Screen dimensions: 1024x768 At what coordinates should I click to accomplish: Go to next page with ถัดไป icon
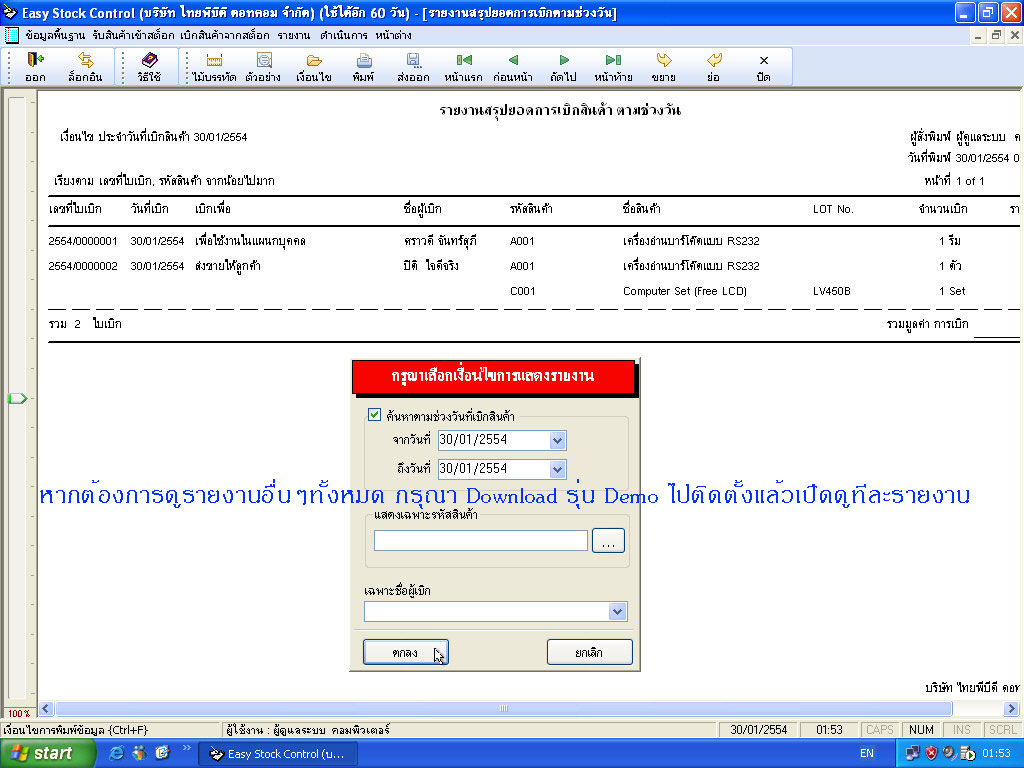tap(565, 65)
